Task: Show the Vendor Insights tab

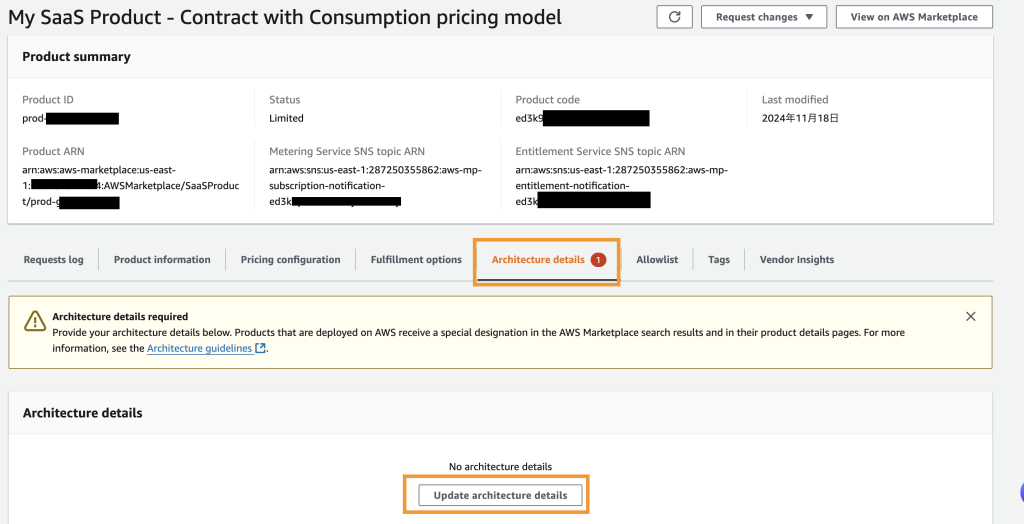Action: [x=796, y=260]
